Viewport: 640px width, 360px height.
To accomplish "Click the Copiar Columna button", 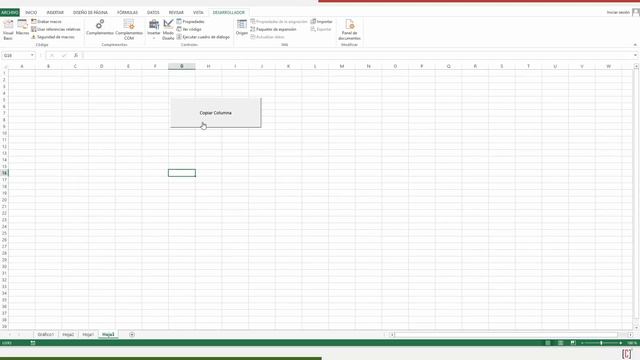I will (216, 113).
